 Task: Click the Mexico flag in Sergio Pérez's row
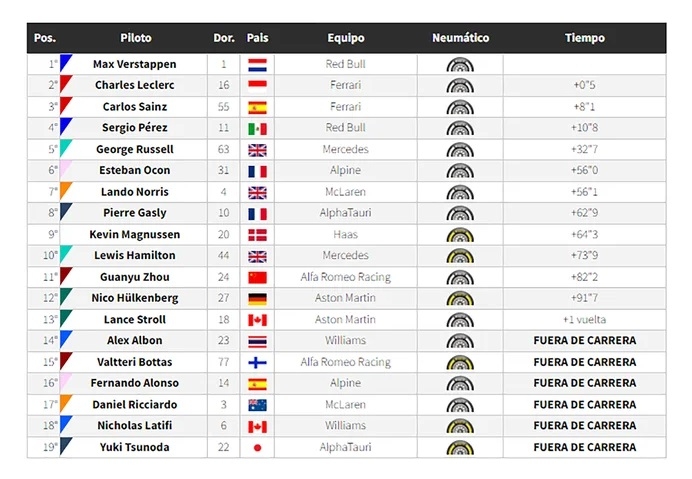pyautogui.click(x=257, y=128)
